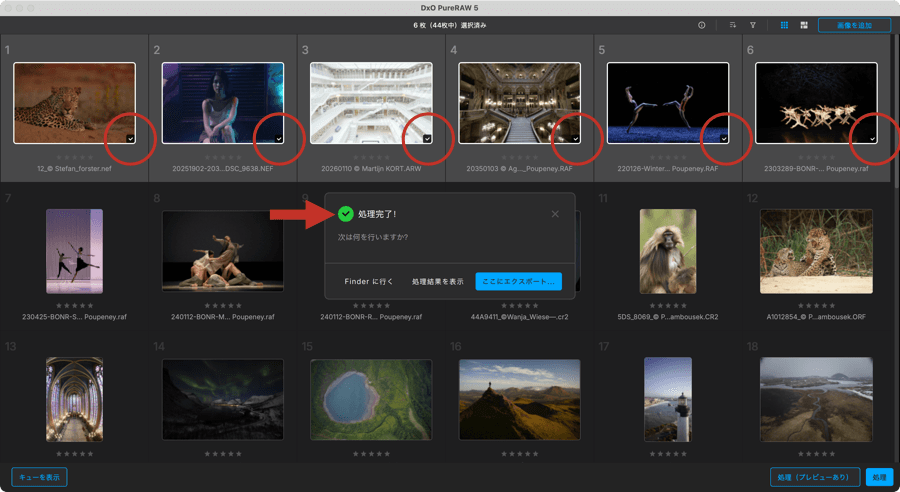Open the image information panel icon
Image resolution: width=900 pixels, height=492 pixels.
click(701, 25)
